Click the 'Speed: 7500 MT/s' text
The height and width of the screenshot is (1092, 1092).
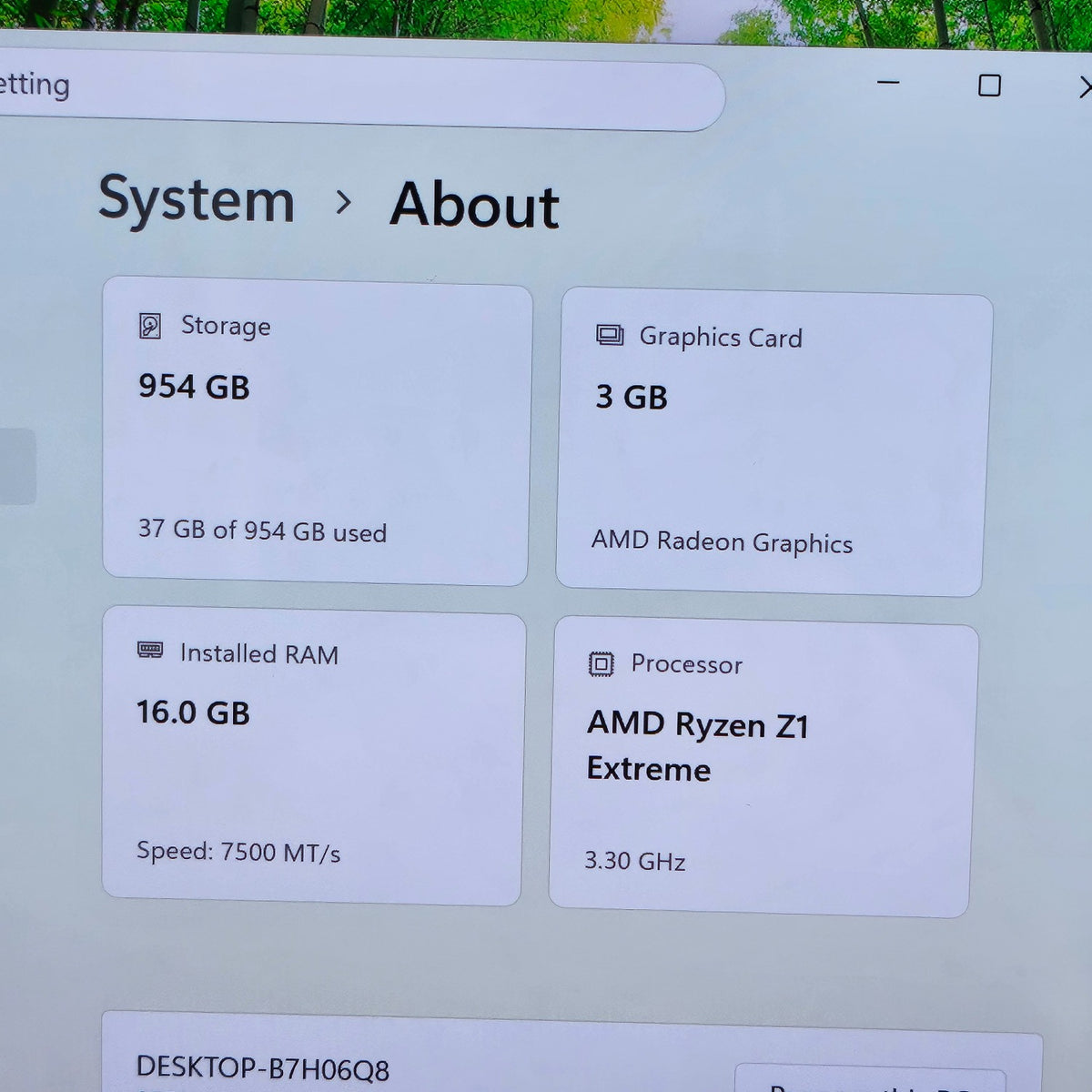click(x=238, y=852)
